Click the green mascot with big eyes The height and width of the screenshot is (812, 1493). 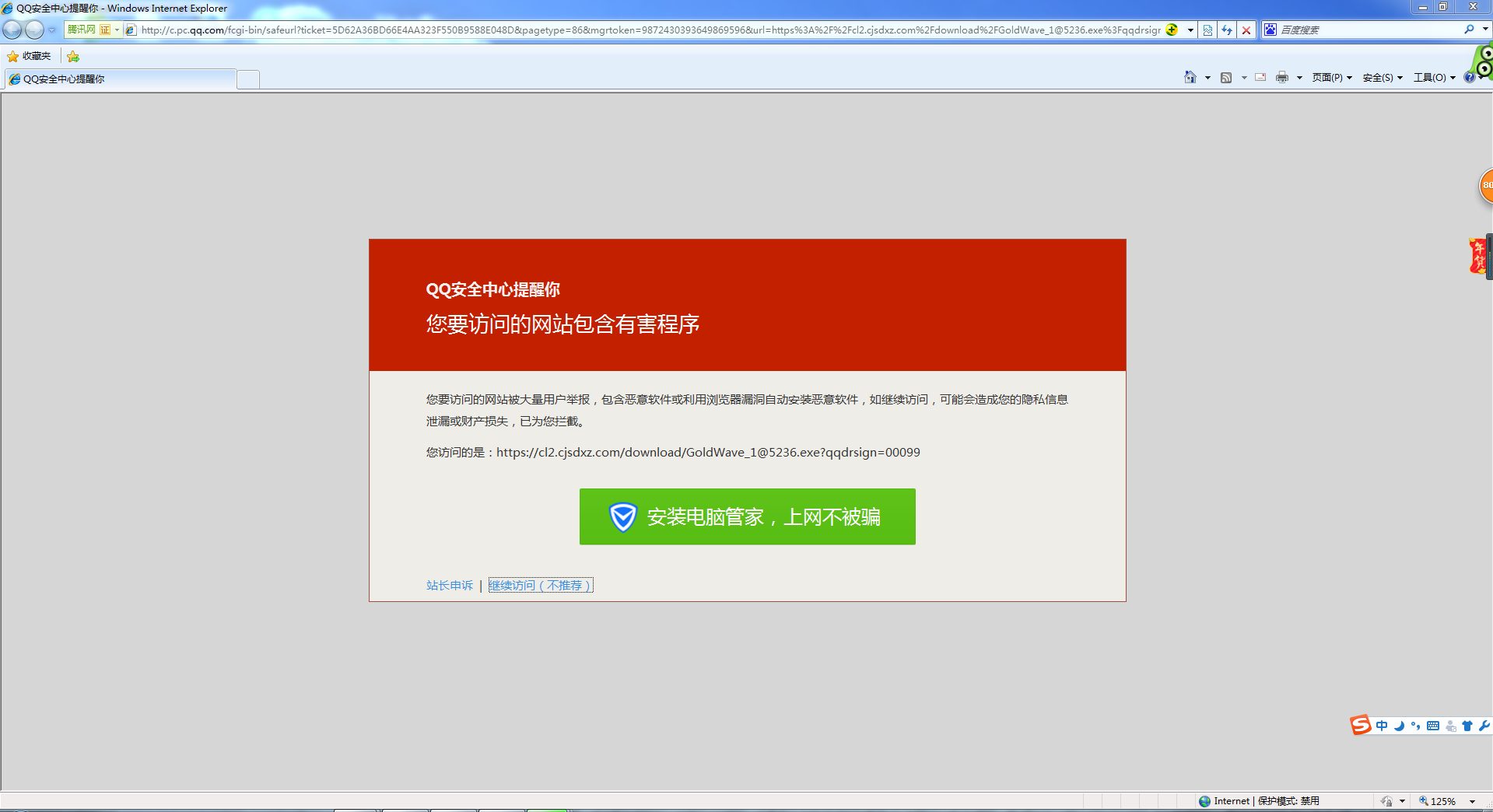1482,61
